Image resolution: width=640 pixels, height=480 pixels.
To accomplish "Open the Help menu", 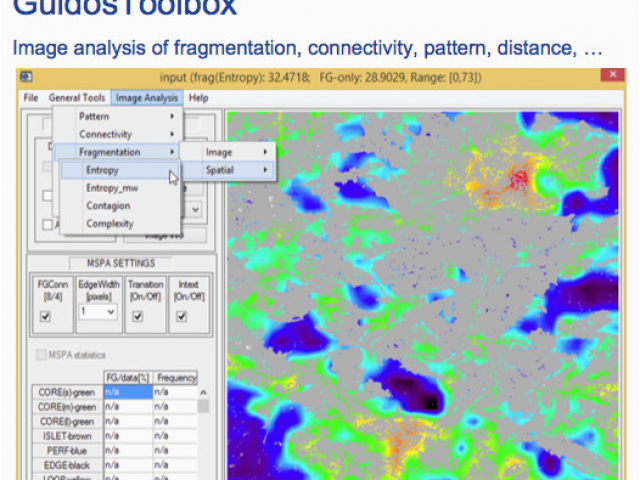I will pos(198,98).
